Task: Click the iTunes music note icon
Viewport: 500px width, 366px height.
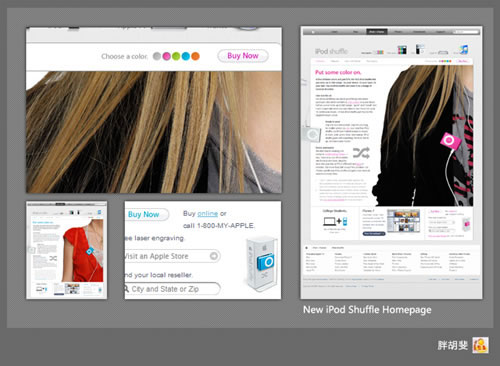Action: (464, 50)
